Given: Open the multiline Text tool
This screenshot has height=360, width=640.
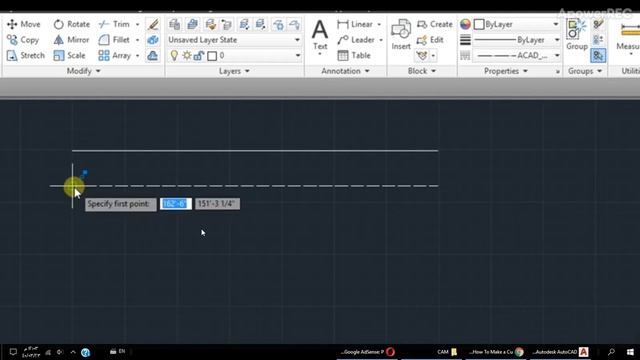Looking at the screenshot, I should tap(320, 36).
